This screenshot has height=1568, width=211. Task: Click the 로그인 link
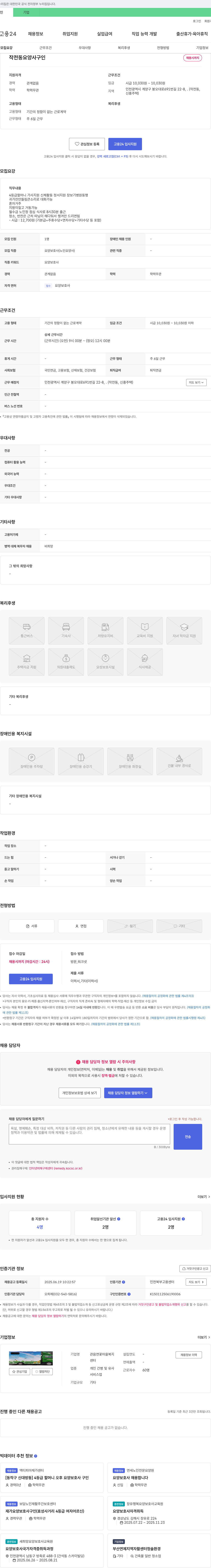point(197,21)
